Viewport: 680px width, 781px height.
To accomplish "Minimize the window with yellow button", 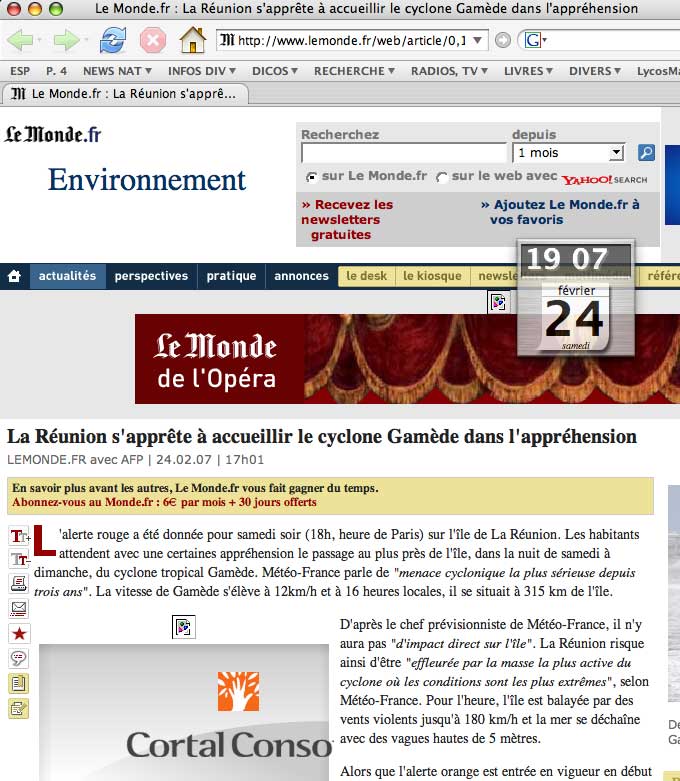I will coord(35,8).
